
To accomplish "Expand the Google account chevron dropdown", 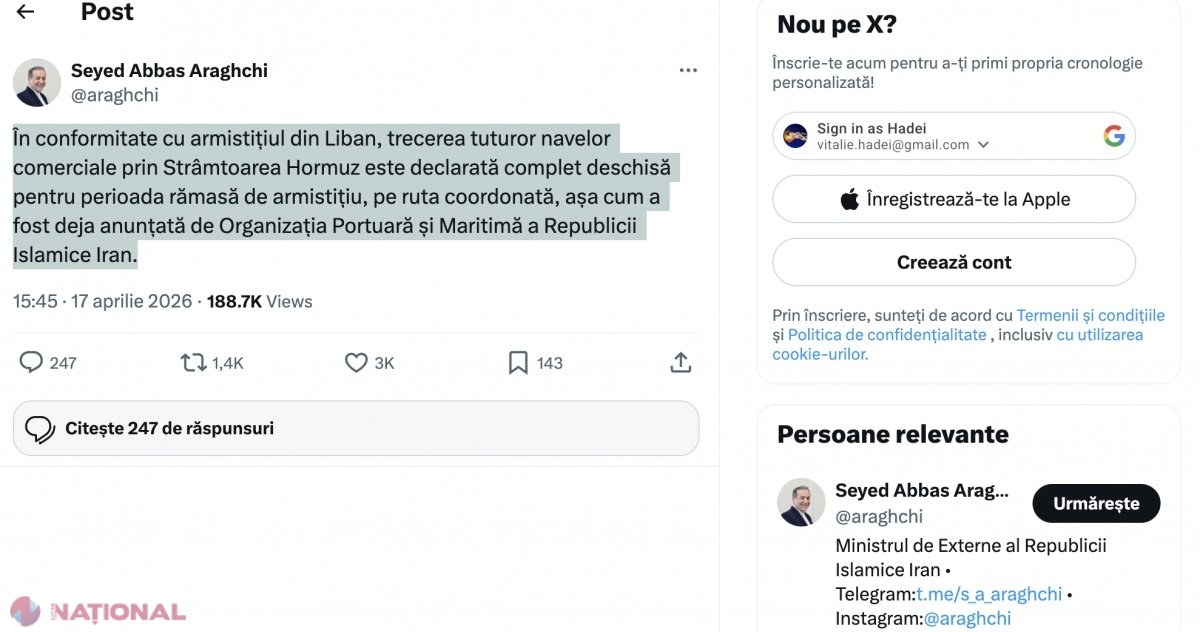I will point(983,144).
